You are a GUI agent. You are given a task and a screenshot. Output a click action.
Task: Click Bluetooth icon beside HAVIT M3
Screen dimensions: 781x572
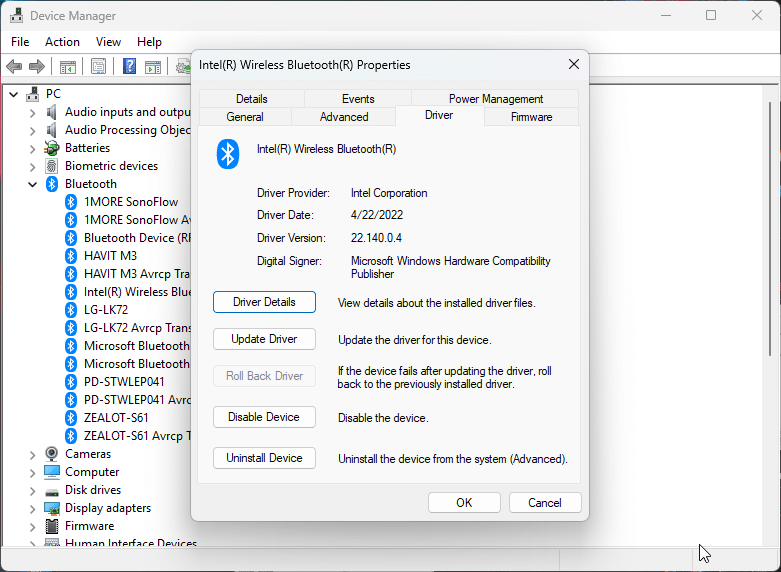(71, 256)
